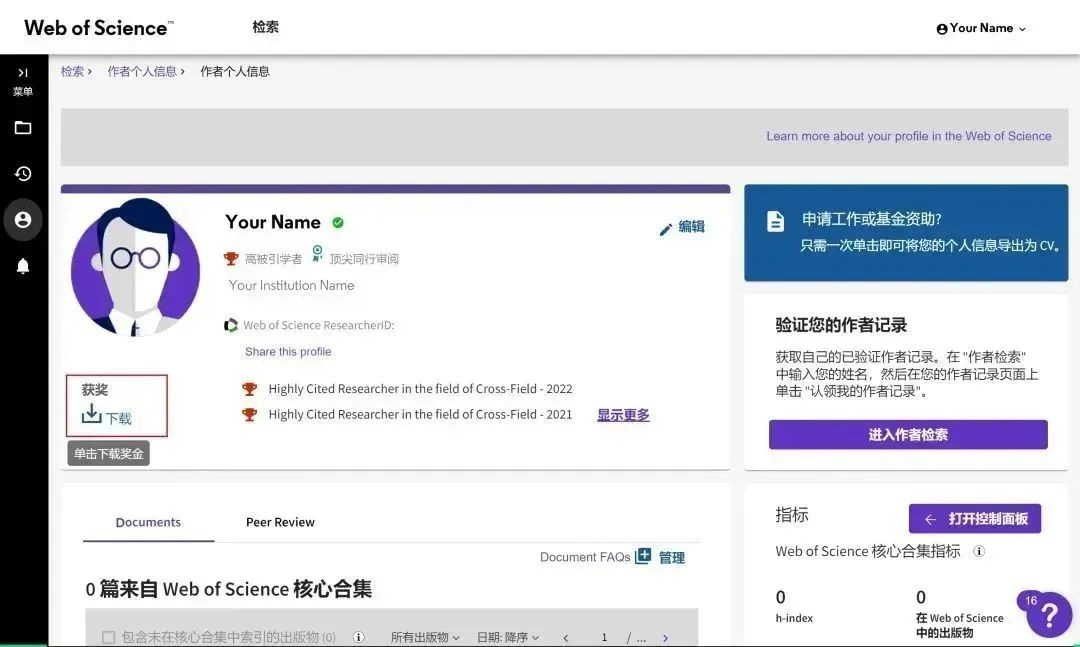
Task: Click the Highly Cited Researcher trophy badge
Action: tap(231, 259)
